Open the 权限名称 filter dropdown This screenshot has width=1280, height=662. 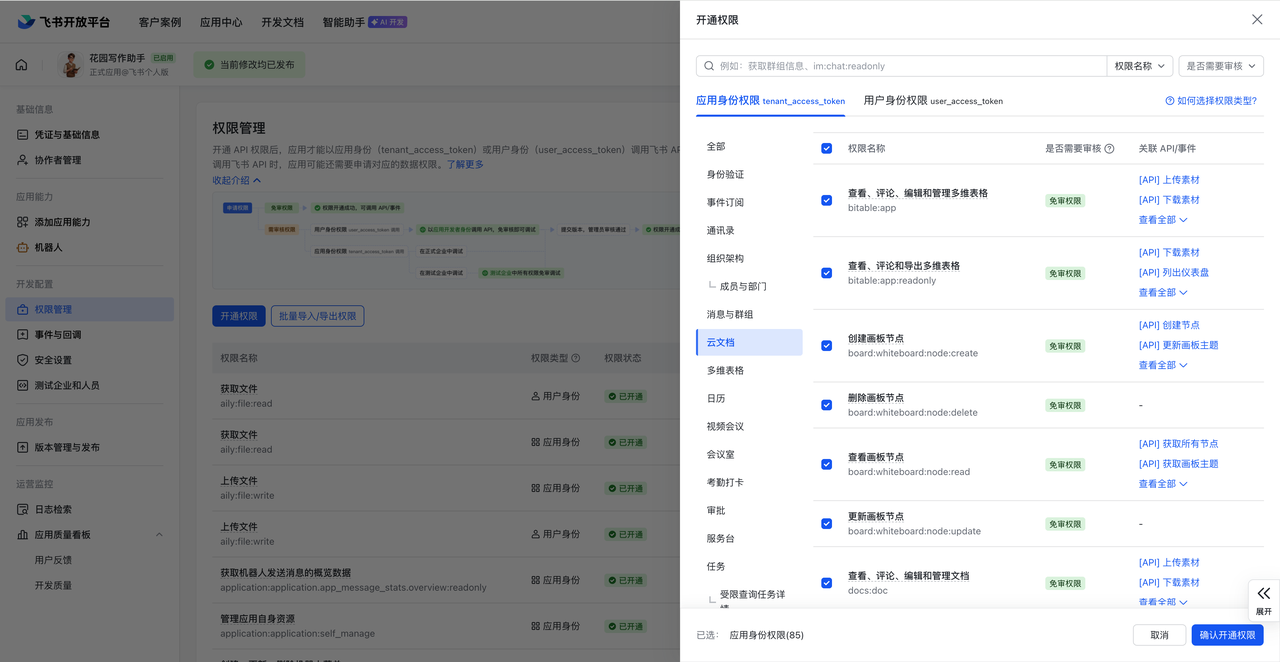[x=1141, y=64]
